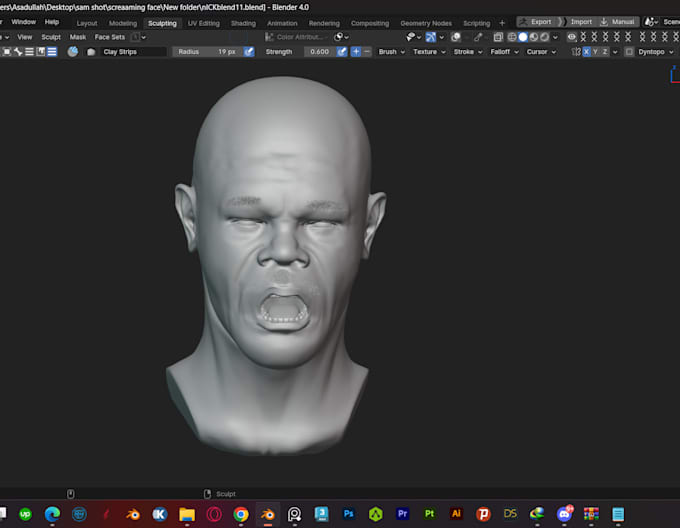Open File Explorer from the taskbar

(187, 514)
